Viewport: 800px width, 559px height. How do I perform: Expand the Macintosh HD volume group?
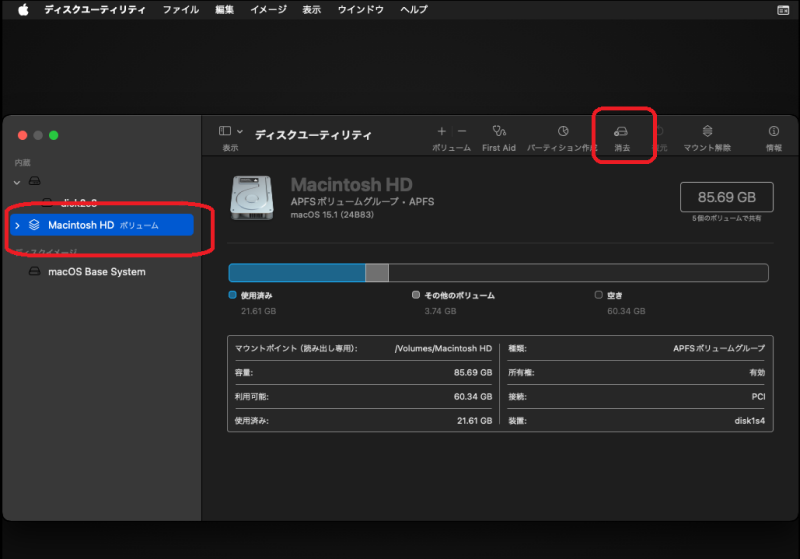(17, 226)
